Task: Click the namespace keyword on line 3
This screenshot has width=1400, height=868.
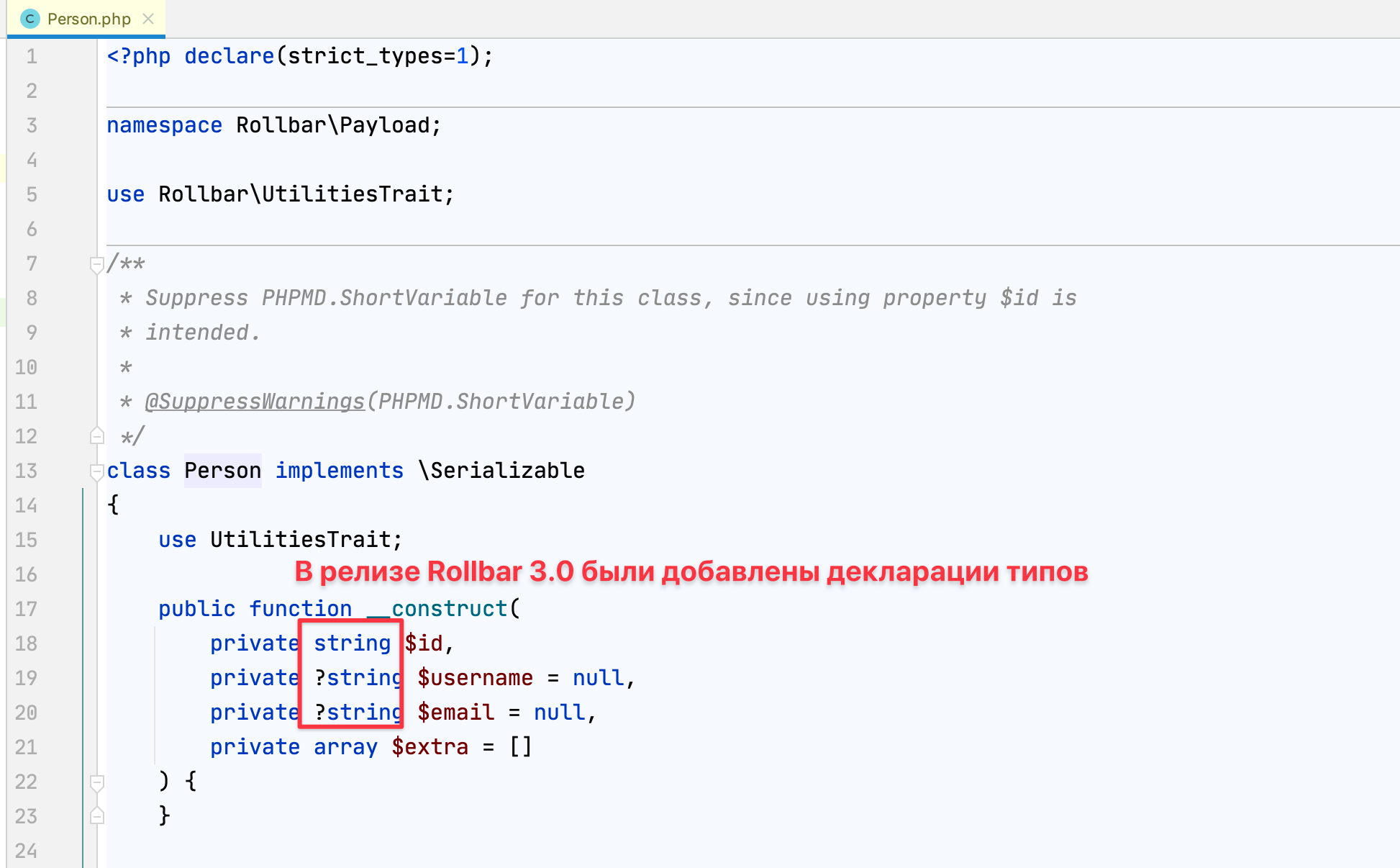Action: 164,125
